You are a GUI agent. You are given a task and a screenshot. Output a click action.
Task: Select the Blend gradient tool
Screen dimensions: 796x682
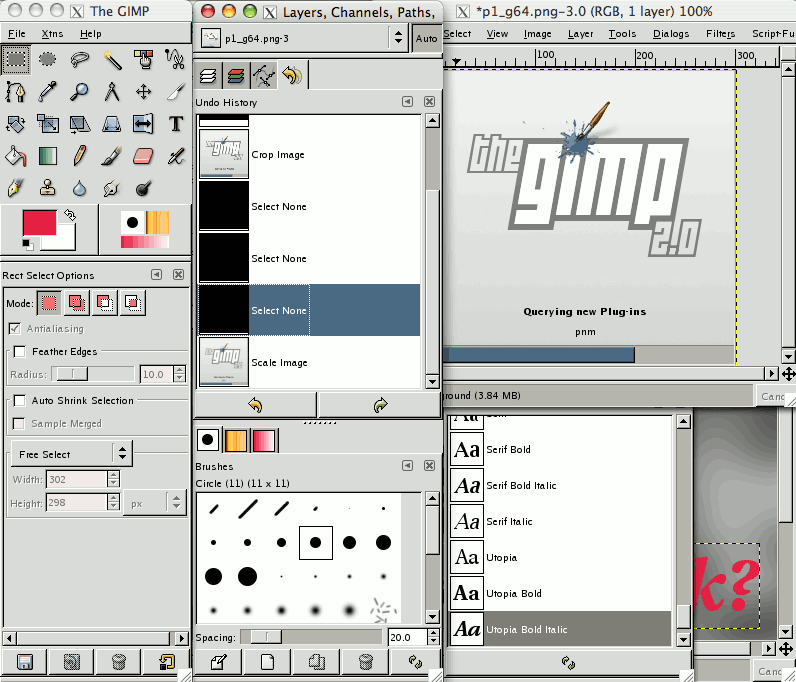47,156
